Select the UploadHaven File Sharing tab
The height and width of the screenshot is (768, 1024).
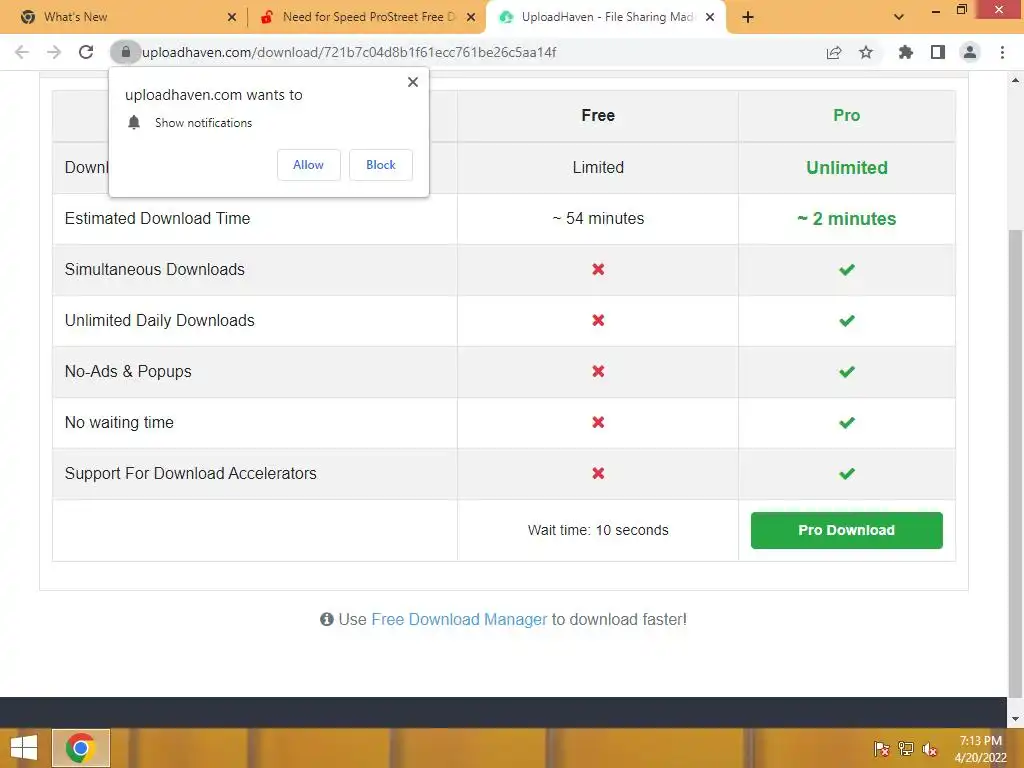click(x=605, y=17)
